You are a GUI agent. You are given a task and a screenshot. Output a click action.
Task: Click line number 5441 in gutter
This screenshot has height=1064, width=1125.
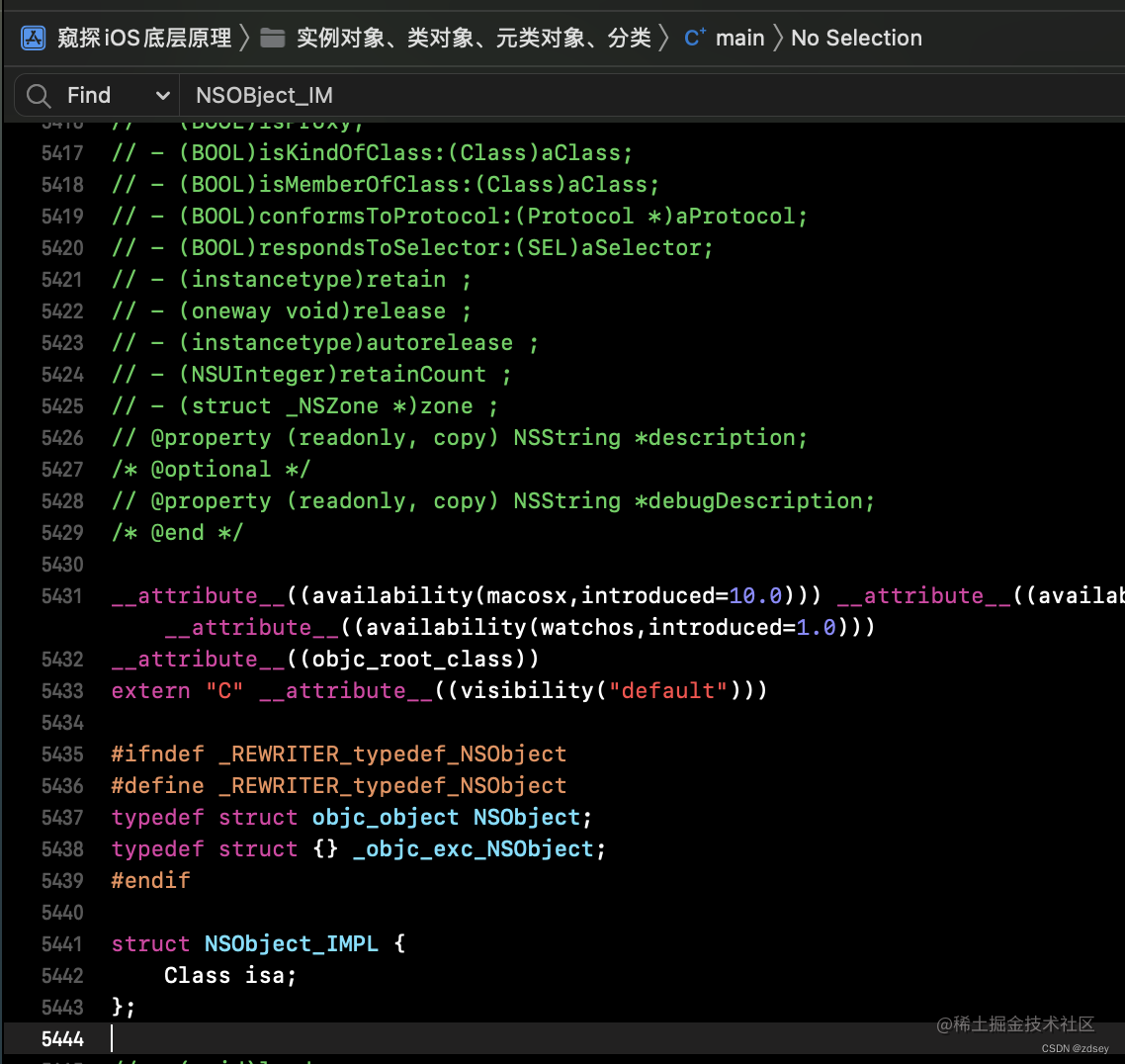[x=62, y=944]
